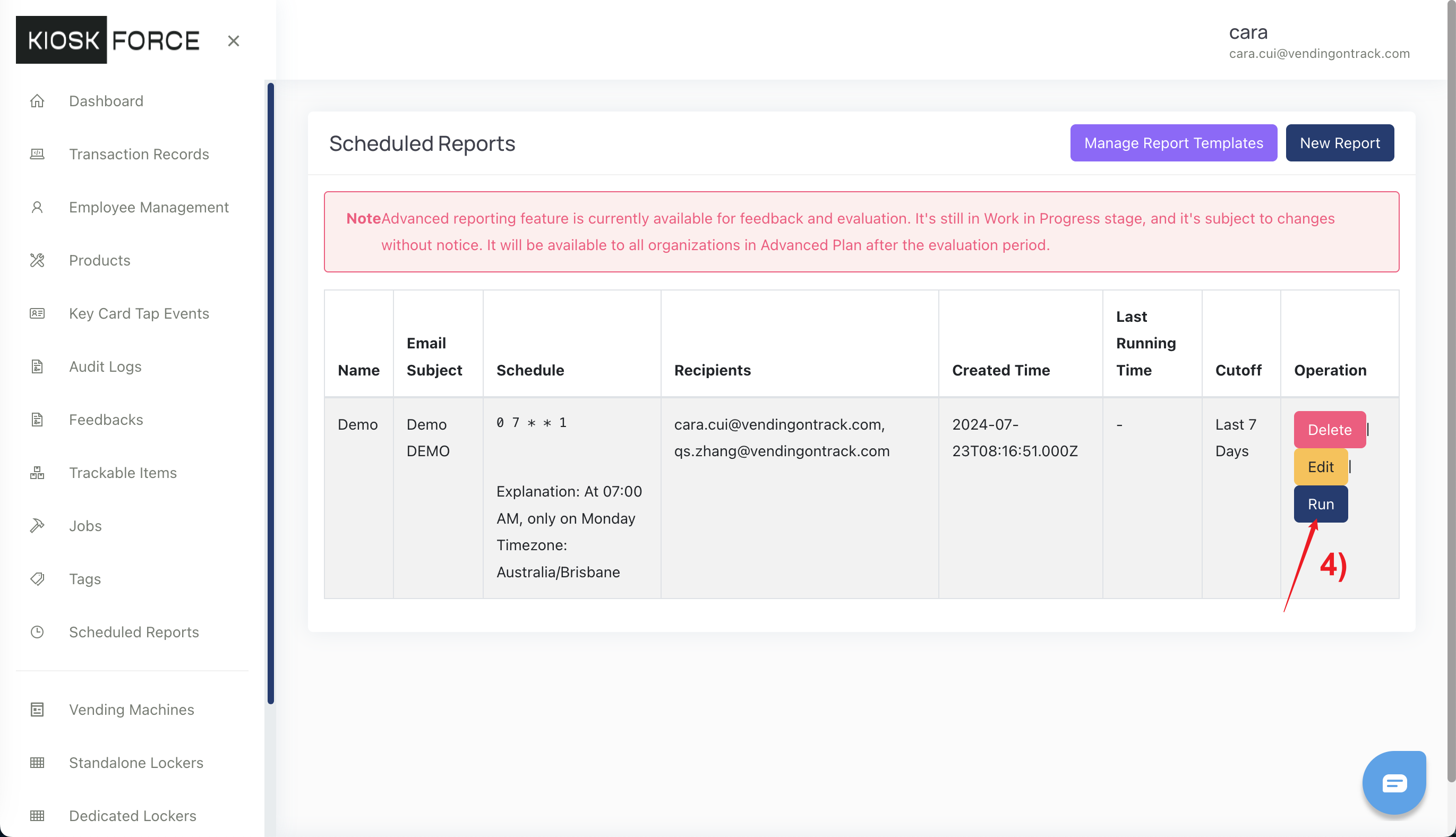Click the cara user name
Image resolution: width=1456 pixels, height=837 pixels.
(1248, 32)
